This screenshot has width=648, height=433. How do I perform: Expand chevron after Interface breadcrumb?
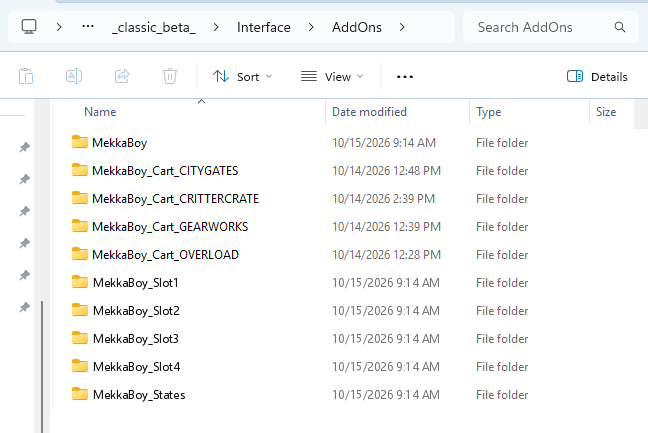(311, 27)
